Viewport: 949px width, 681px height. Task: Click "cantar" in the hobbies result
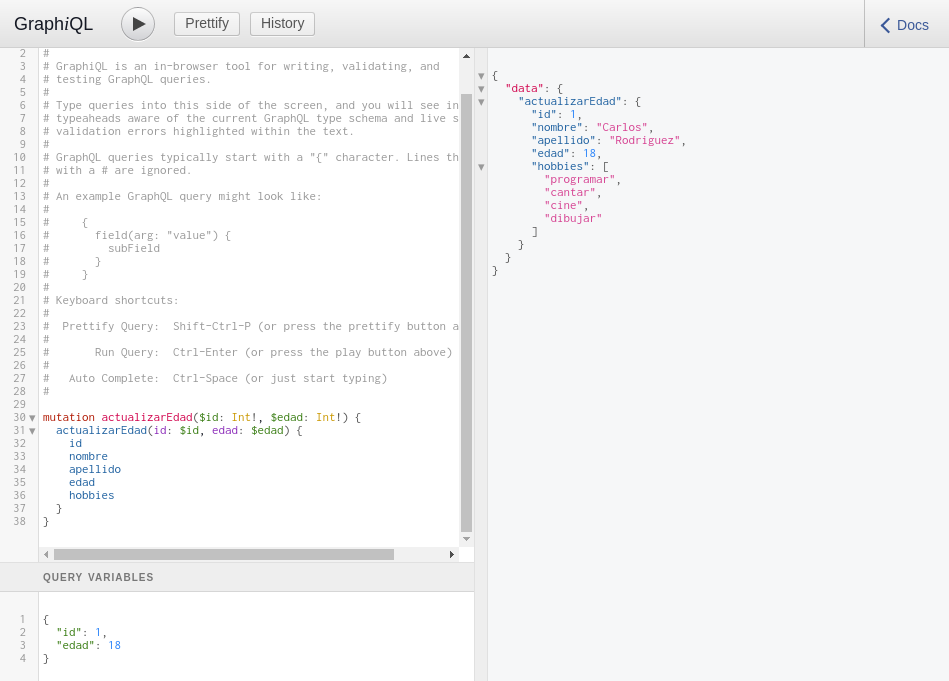[570, 192]
